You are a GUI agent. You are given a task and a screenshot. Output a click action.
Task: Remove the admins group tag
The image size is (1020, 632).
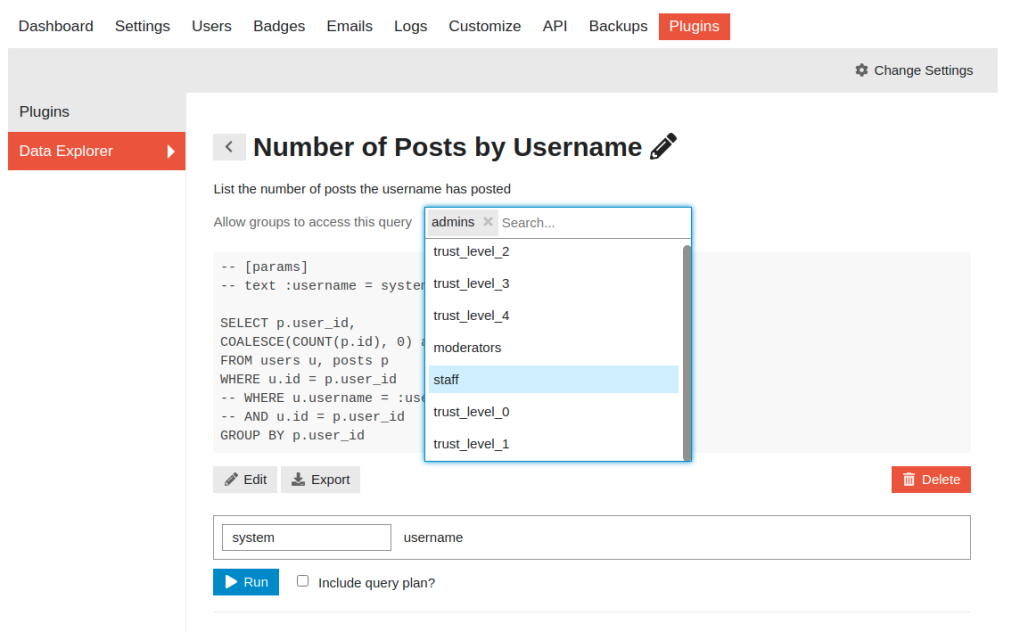[488, 222]
